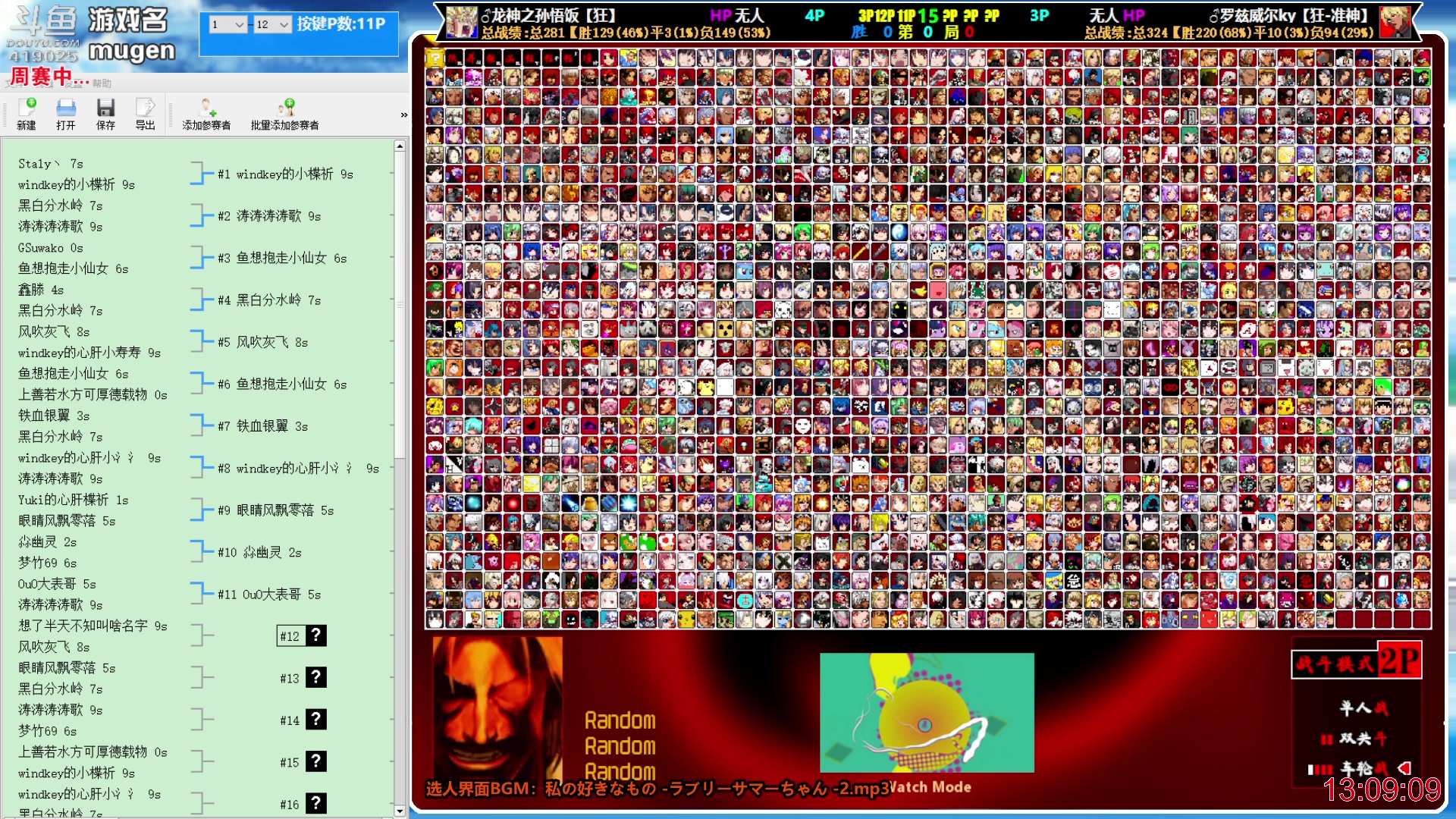This screenshot has height=819, width=1456.
Task: Click participant GSuwako 0s
Action: [x=51, y=248]
